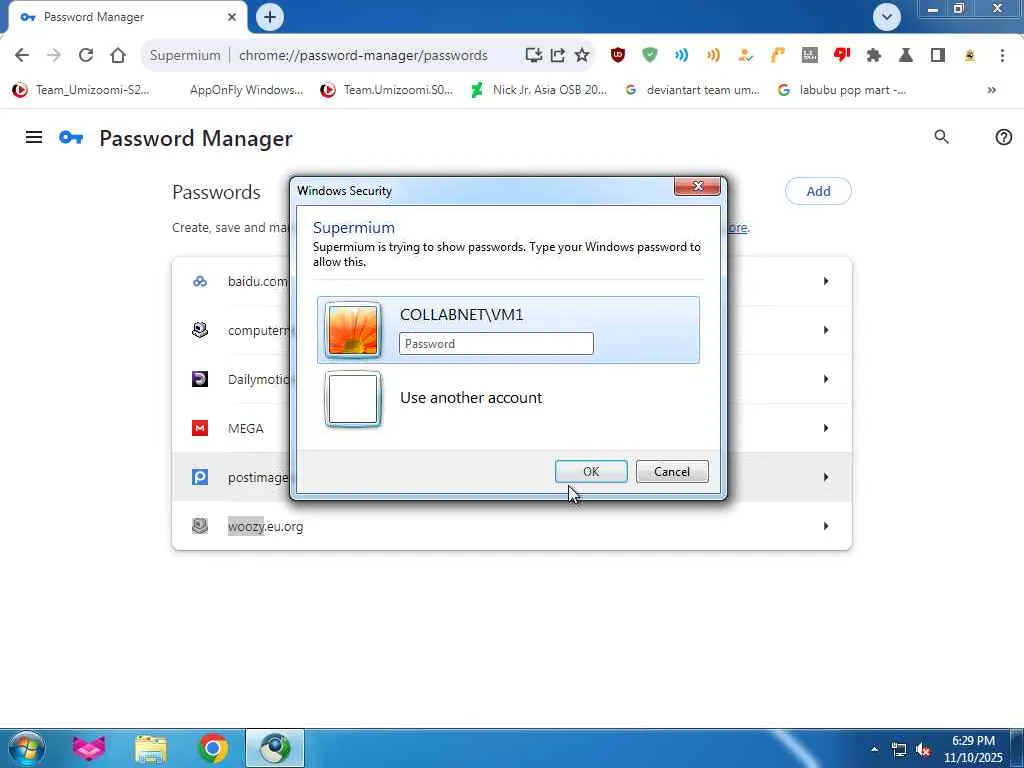Open the labubu pop mart bookmark
This screenshot has height=768, width=1024.
click(842, 90)
